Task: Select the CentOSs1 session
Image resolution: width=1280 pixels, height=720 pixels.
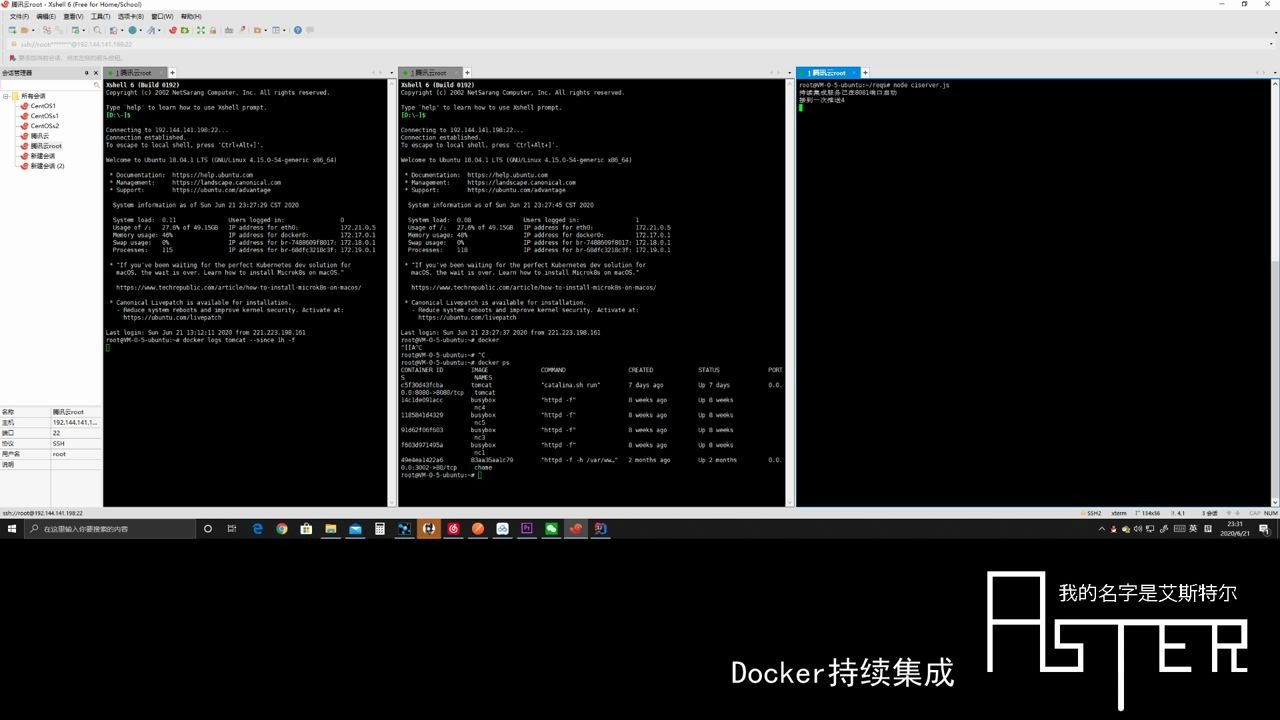Action: point(44,116)
